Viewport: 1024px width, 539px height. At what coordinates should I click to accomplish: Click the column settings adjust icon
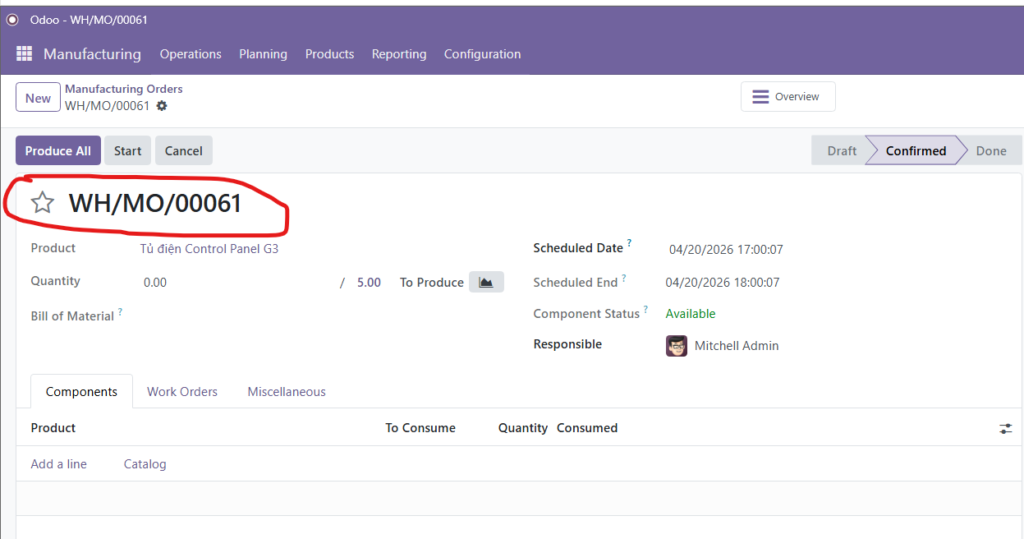(1005, 428)
